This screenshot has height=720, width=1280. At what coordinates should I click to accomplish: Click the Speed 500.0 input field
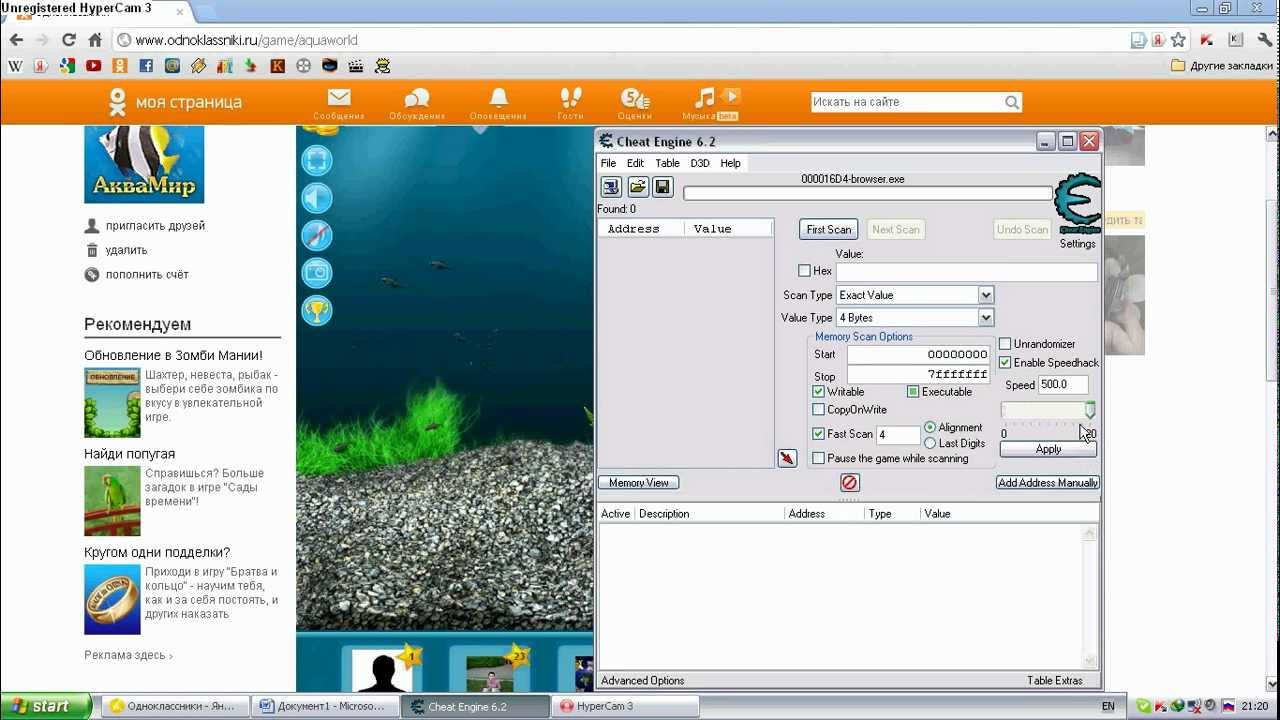click(x=1063, y=385)
